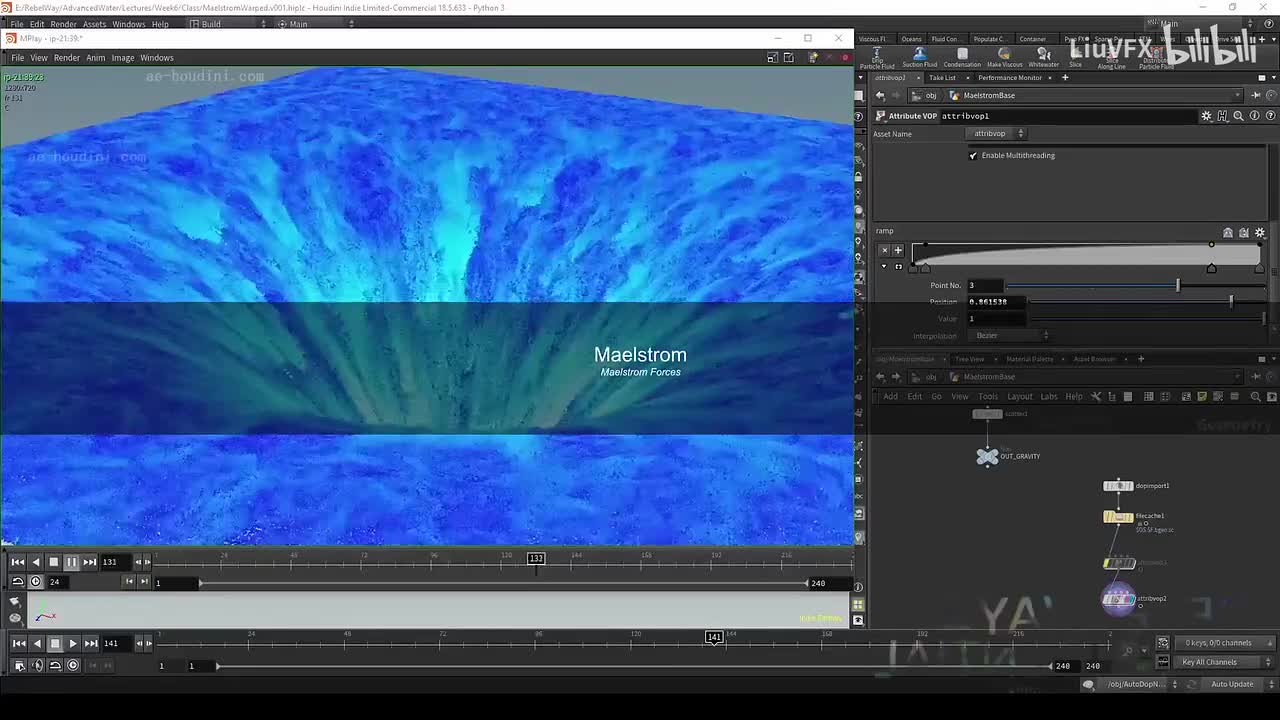The width and height of the screenshot is (1280, 720).
Task: Switch to the Performance Monitor tab
Action: pyautogui.click(x=1009, y=78)
